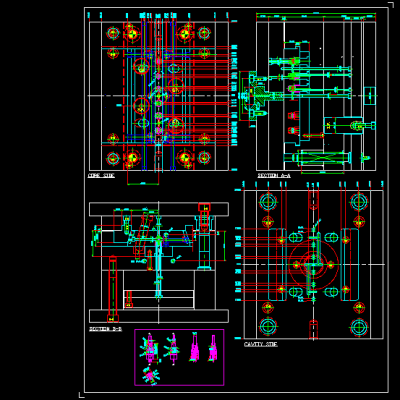The height and width of the screenshot is (400, 400).
Task: Click the CORE SIDE view label
Action: click(101, 176)
